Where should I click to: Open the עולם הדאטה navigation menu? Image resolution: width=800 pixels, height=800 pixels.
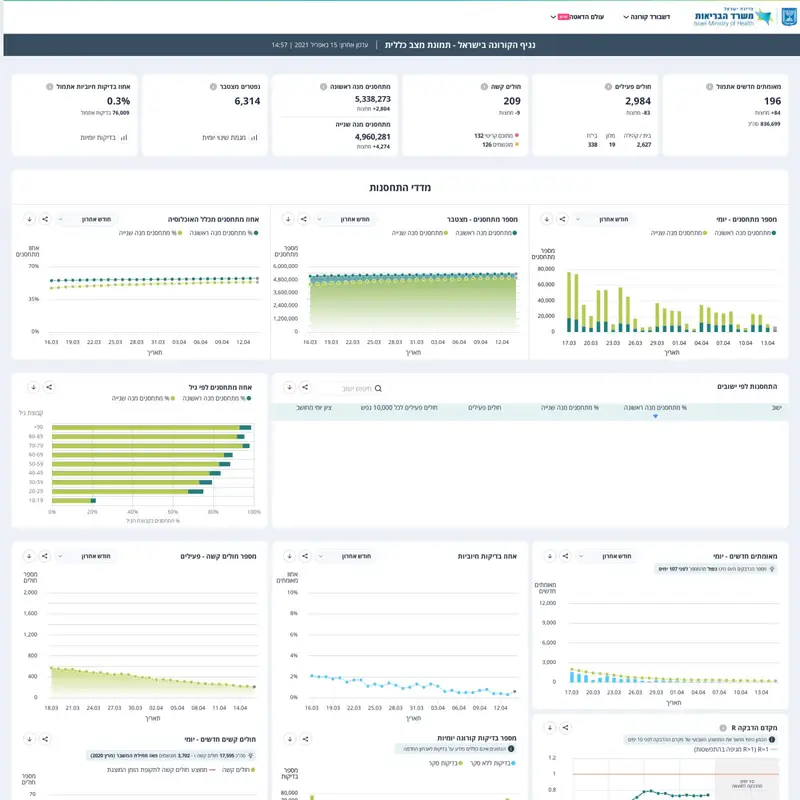577,17
